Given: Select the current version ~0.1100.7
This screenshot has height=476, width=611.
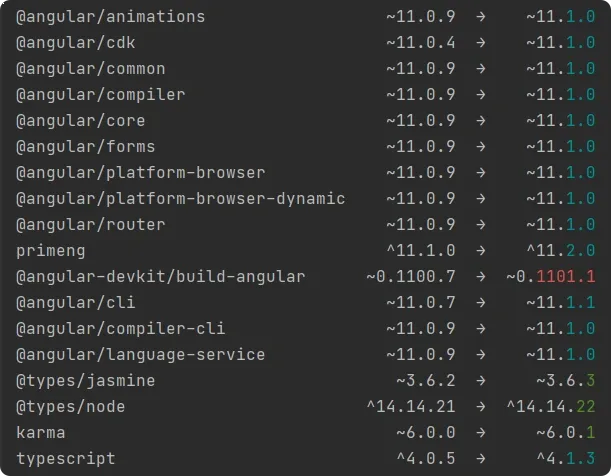Looking at the screenshot, I should 410,277.
